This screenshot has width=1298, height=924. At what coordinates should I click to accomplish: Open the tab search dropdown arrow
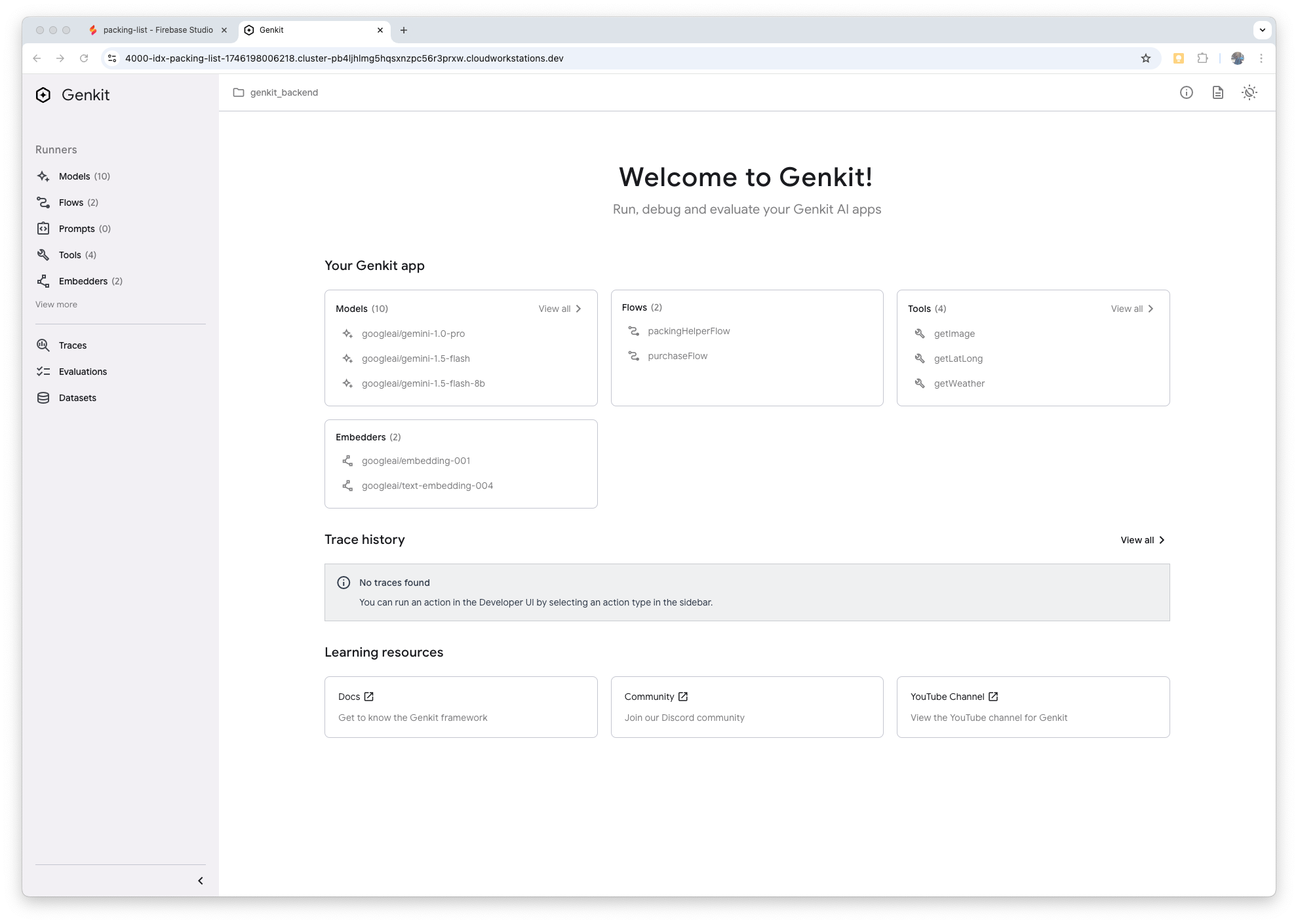pyautogui.click(x=1263, y=30)
